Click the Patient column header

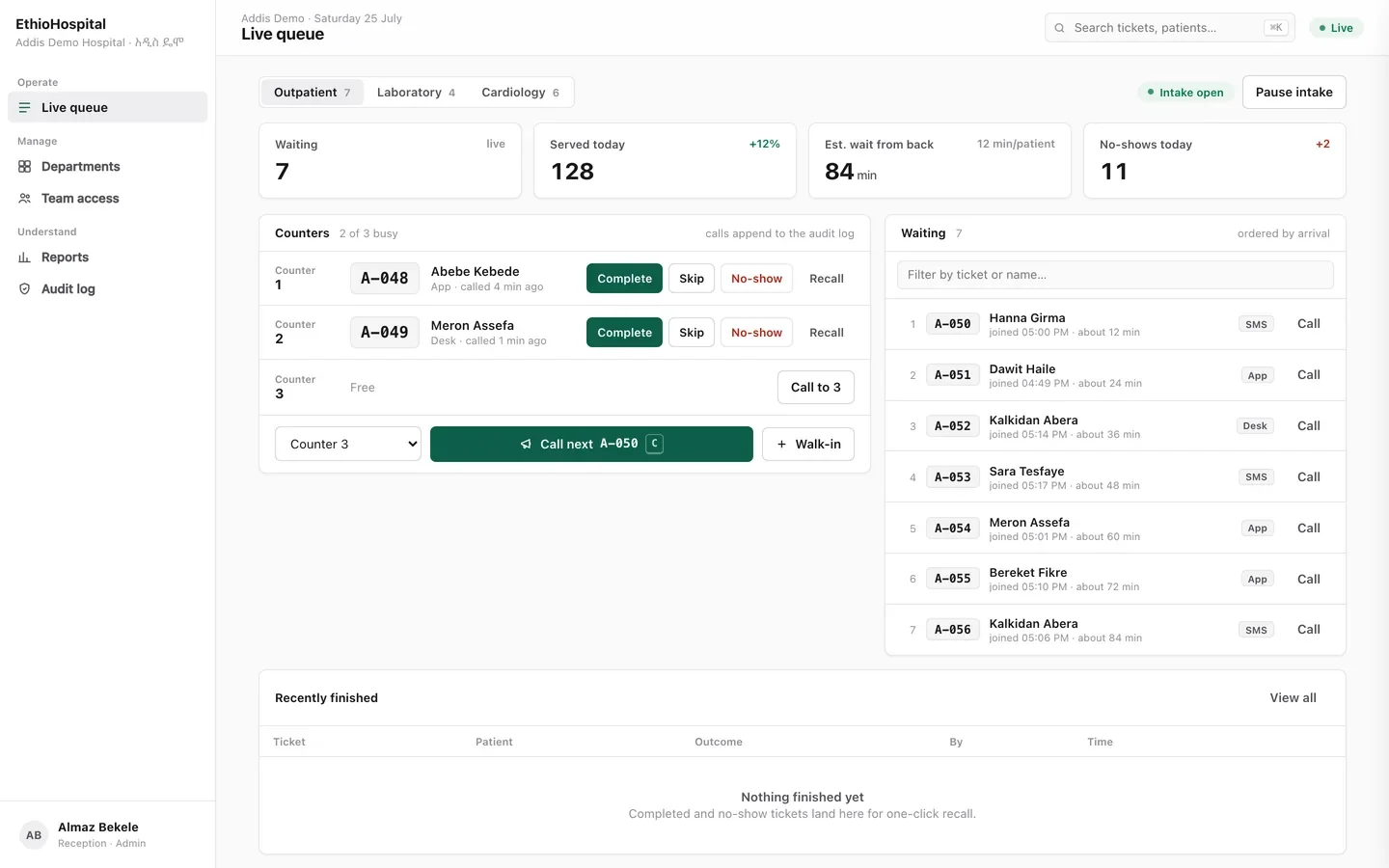(x=494, y=742)
